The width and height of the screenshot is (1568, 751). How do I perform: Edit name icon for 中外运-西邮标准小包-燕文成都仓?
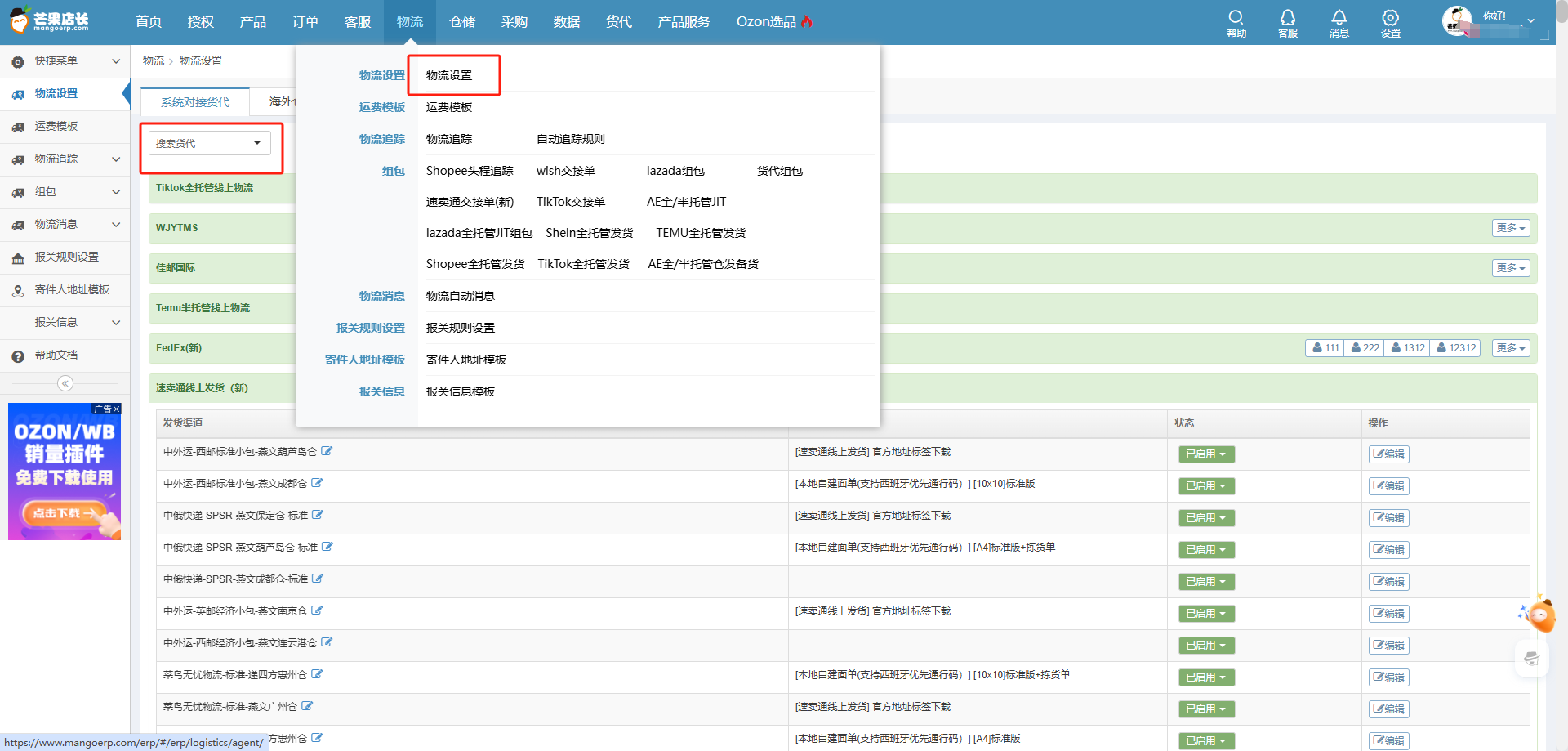(x=317, y=483)
